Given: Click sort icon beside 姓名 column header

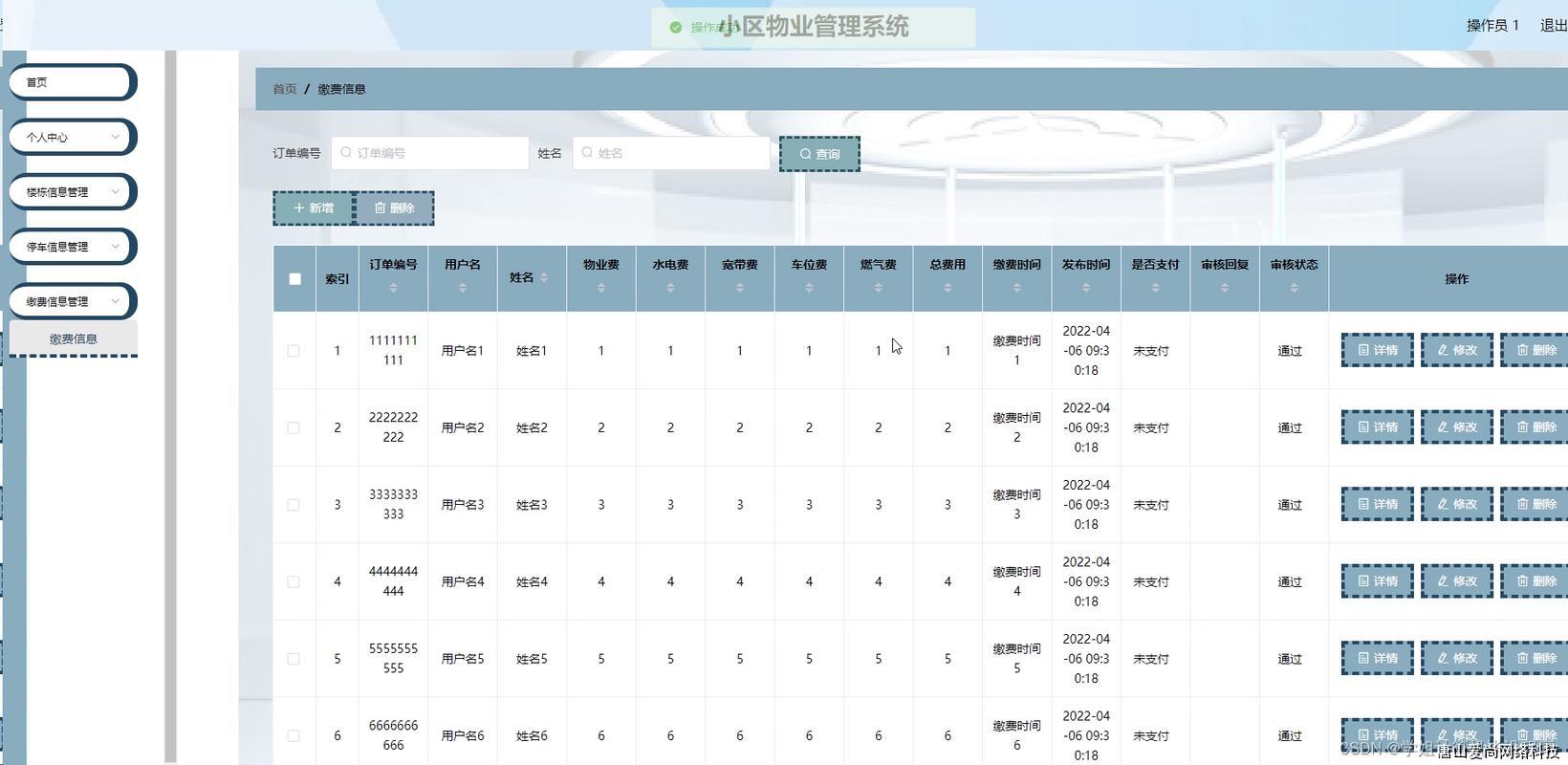Looking at the screenshot, I should (544, 278).
